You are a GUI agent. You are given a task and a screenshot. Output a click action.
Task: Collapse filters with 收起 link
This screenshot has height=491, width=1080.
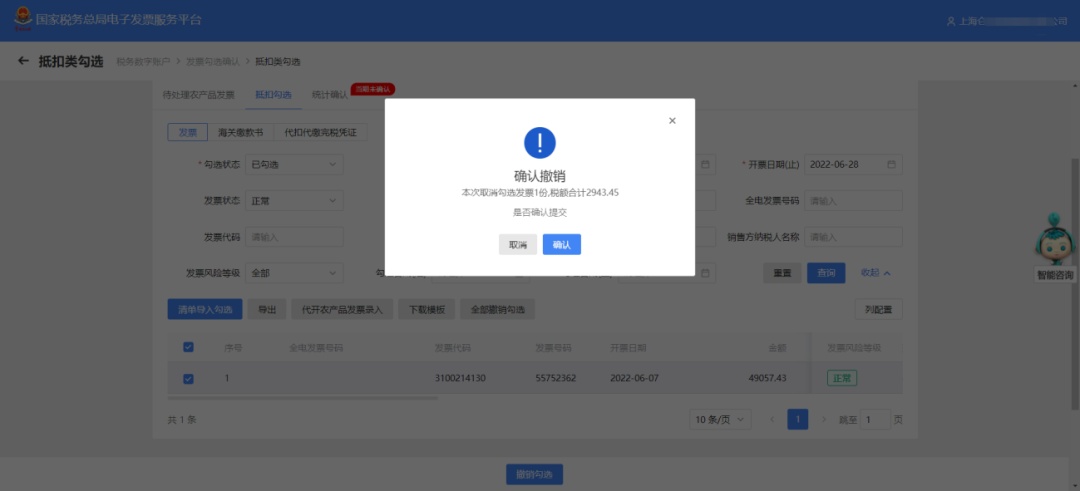(x=875, y=273)
